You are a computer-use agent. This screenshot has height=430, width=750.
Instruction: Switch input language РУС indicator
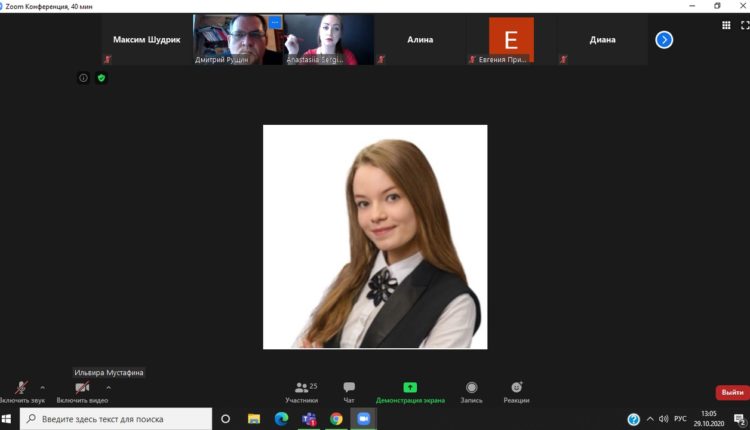[680, 419]
